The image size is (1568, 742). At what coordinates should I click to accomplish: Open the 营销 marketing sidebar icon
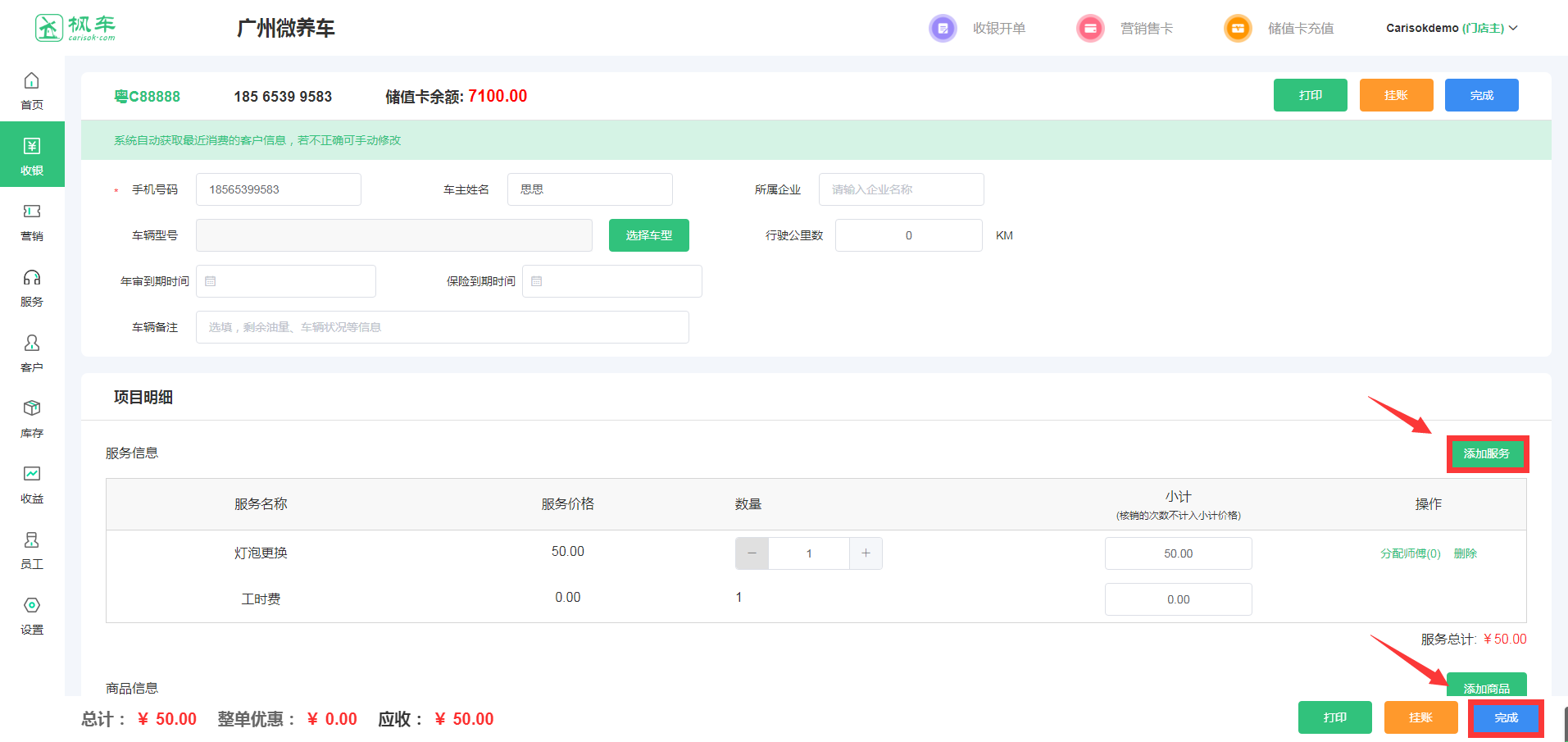pos(32,212)
